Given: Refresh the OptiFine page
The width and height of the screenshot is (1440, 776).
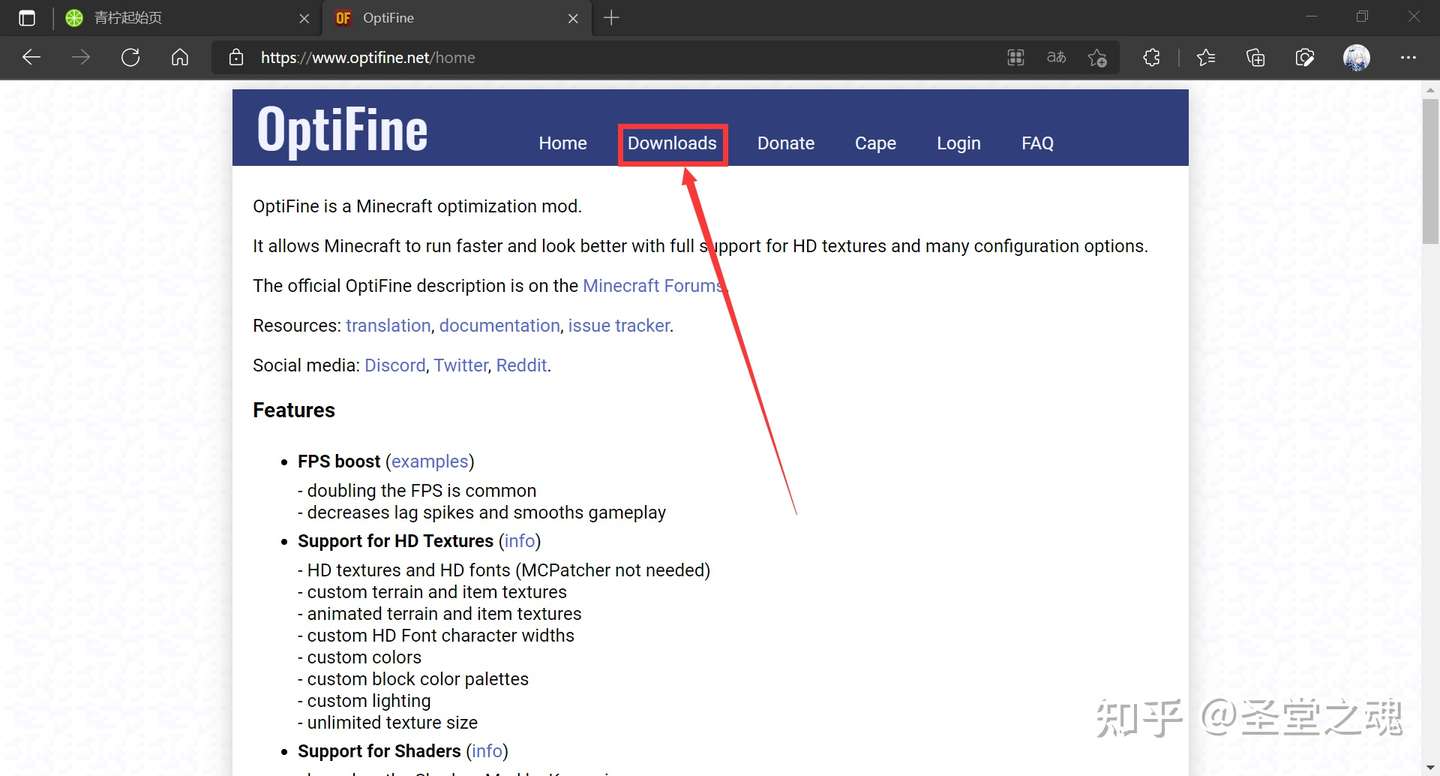Looking at the screenshot, I should coord(130,57).
